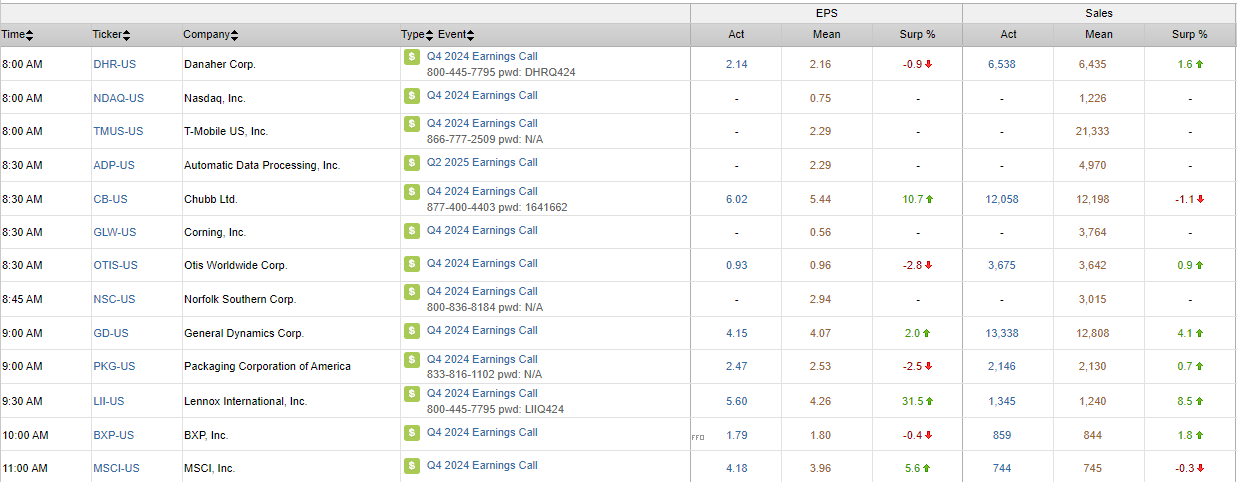This screenshot has width=1237, height=482.
Task: Sort the table by Ticker column
Action: click(111, 35)
